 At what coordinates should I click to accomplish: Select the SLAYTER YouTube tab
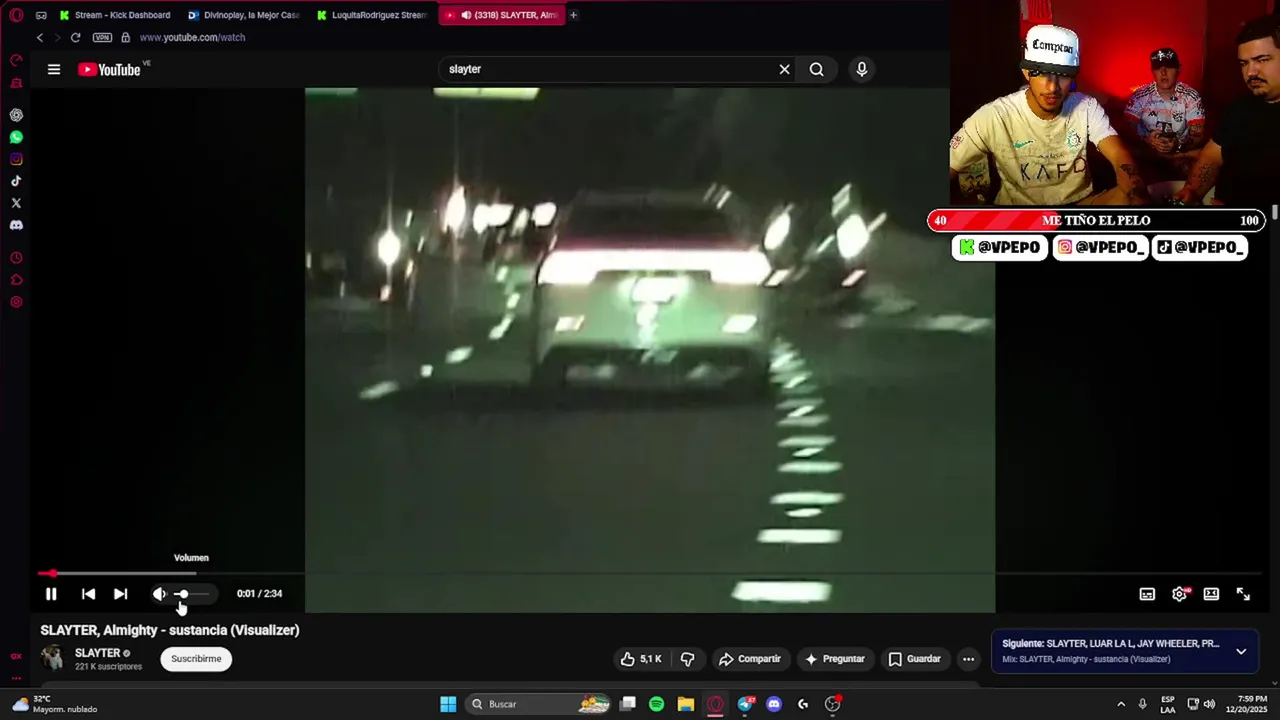(501, 15)
